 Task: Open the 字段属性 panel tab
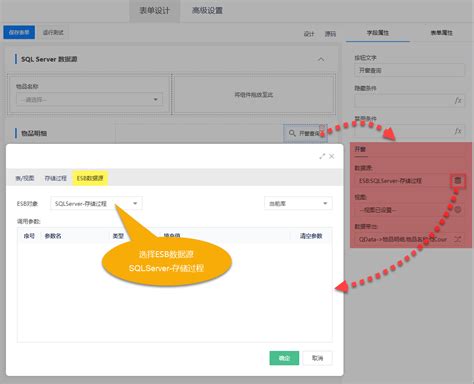(378, 33)
